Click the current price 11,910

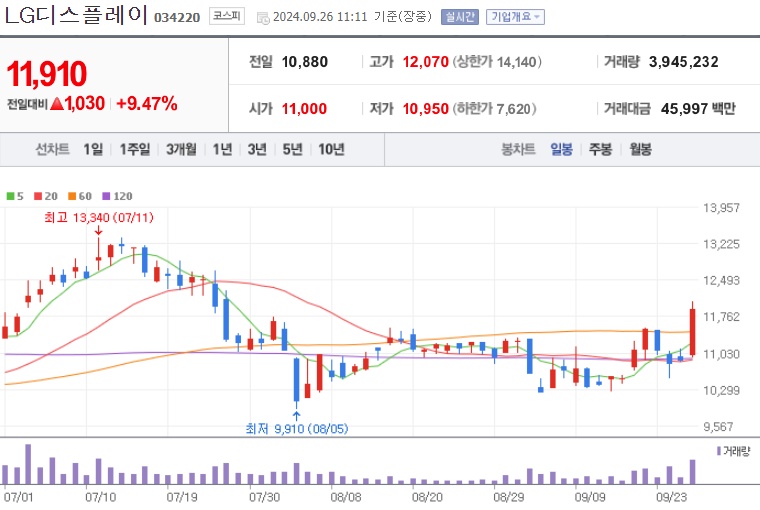tap(47, 74)
